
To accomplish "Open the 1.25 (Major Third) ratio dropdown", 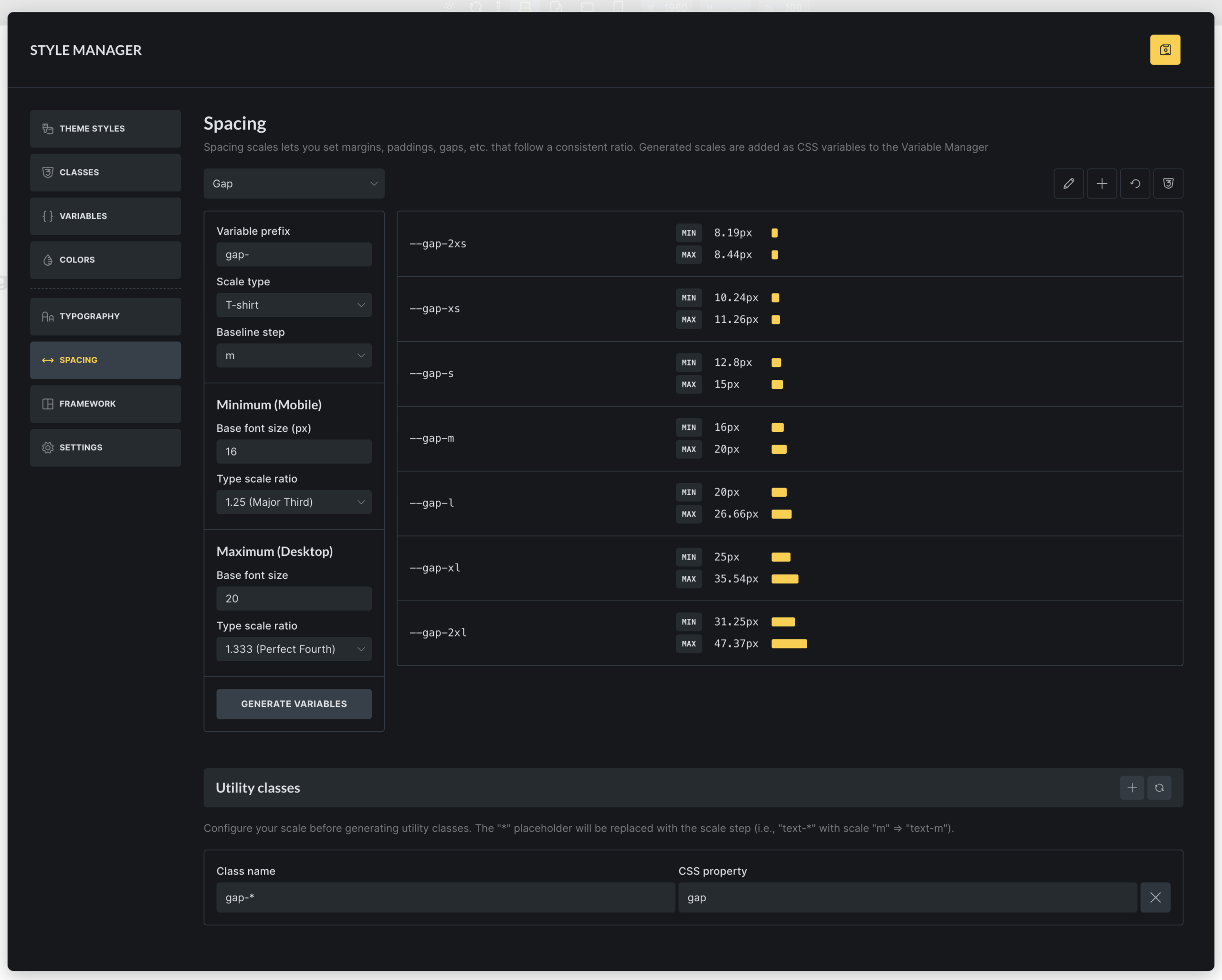I will pos(294,502).
